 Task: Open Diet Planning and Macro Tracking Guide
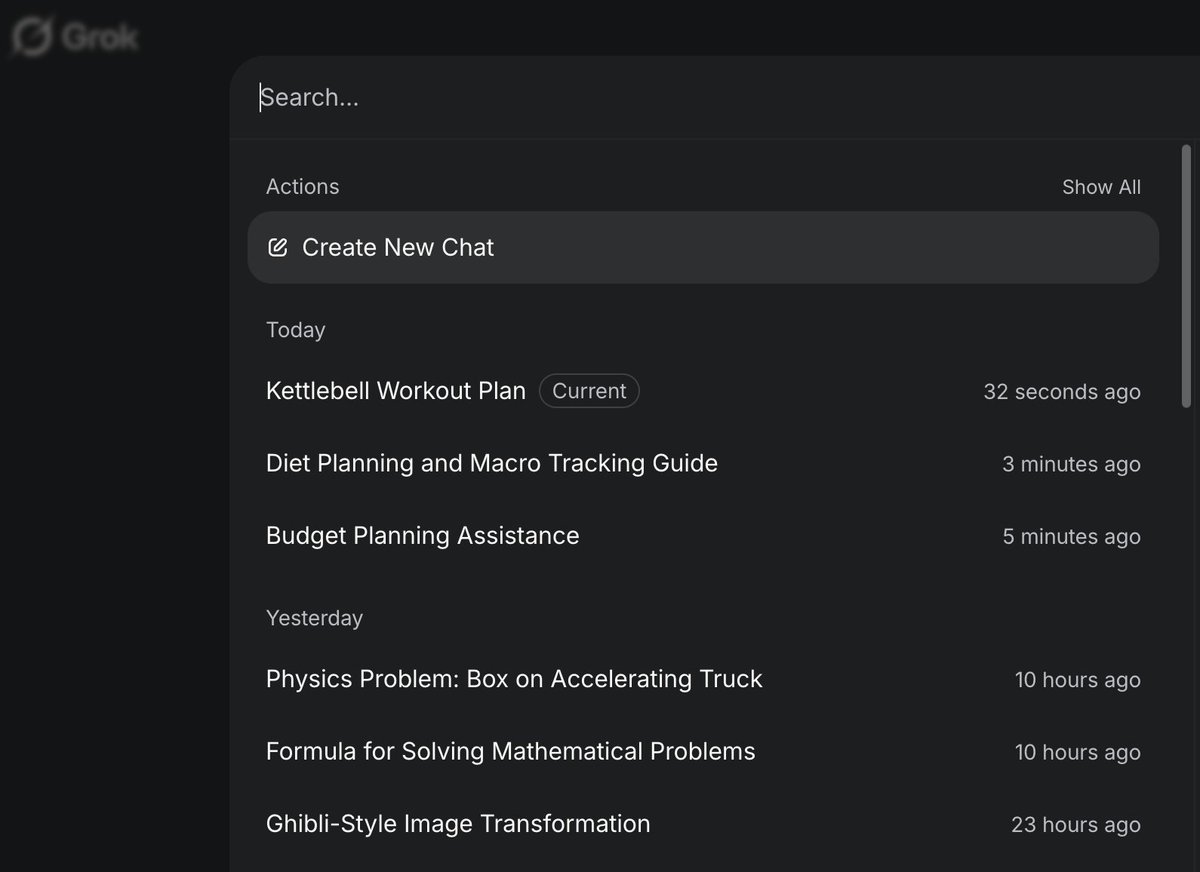pos(703,463)
